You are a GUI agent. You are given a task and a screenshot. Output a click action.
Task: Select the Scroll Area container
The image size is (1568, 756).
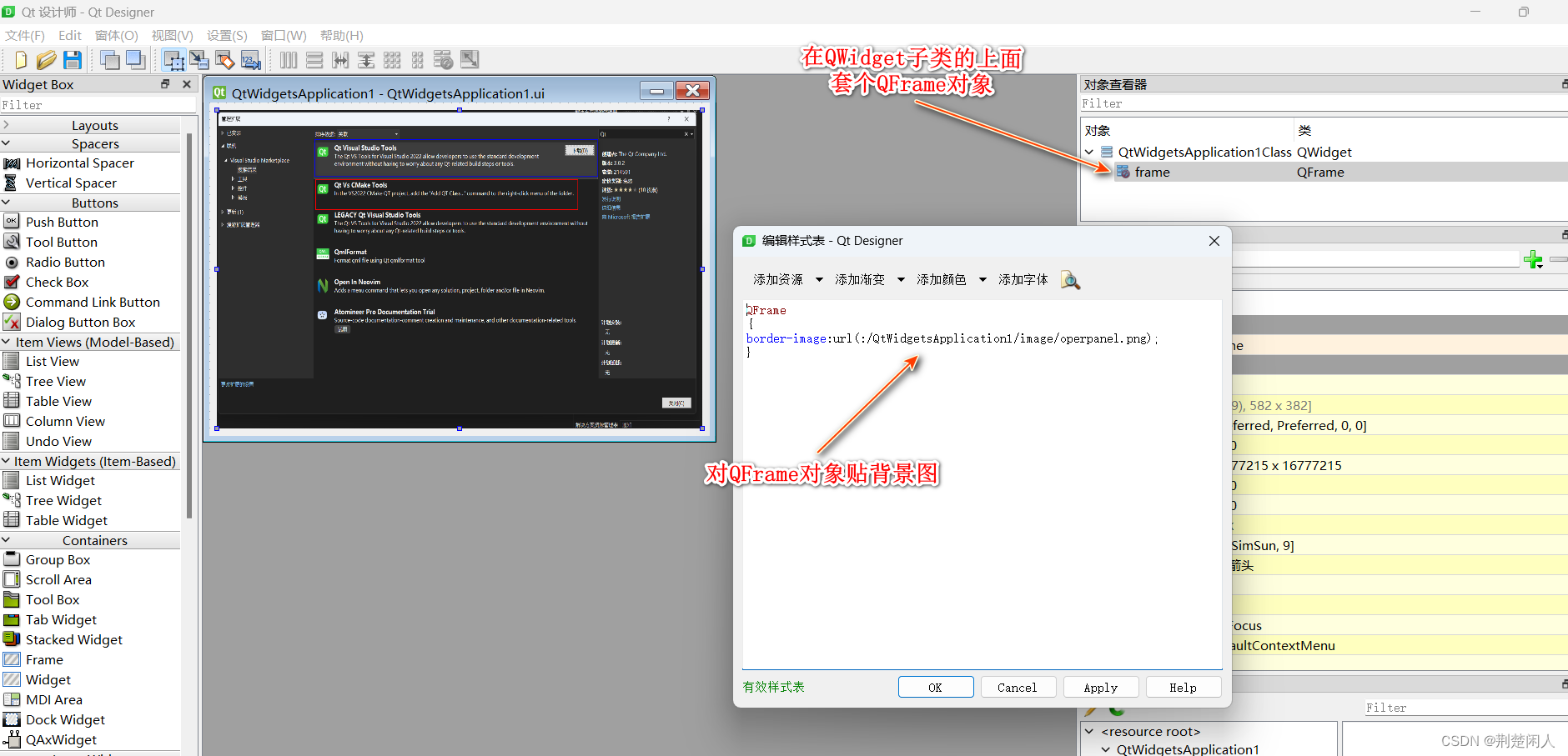tap(48, 579)
